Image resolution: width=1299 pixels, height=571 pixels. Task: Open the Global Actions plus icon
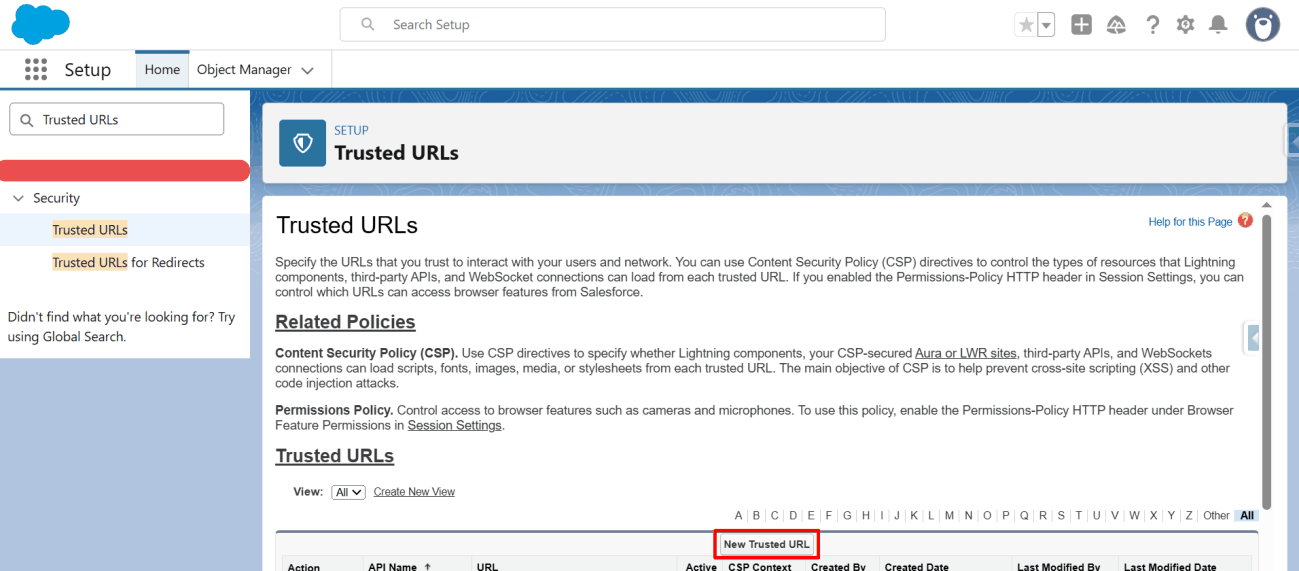click(x=1081, y=25)
